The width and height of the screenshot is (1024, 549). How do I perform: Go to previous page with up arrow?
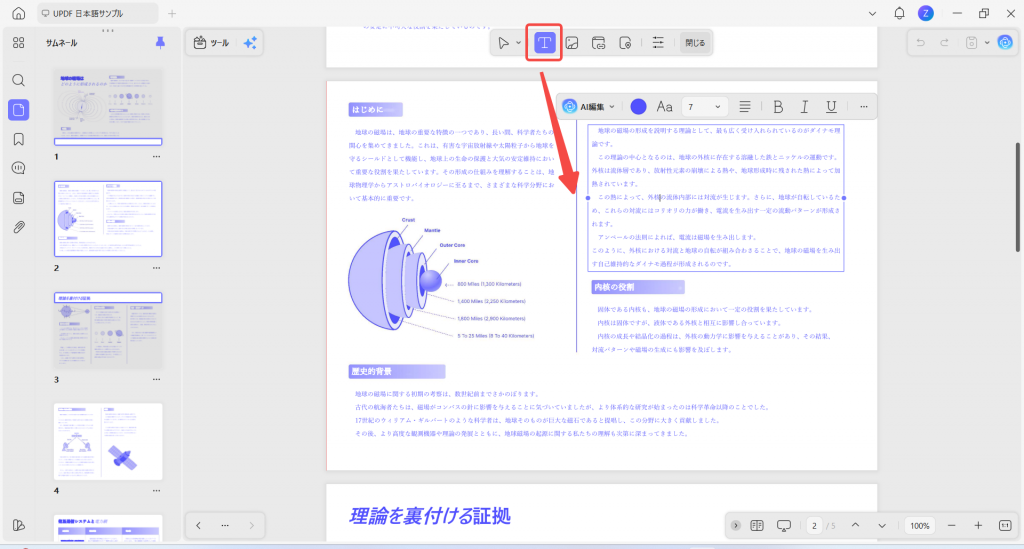tap(855, 525)
